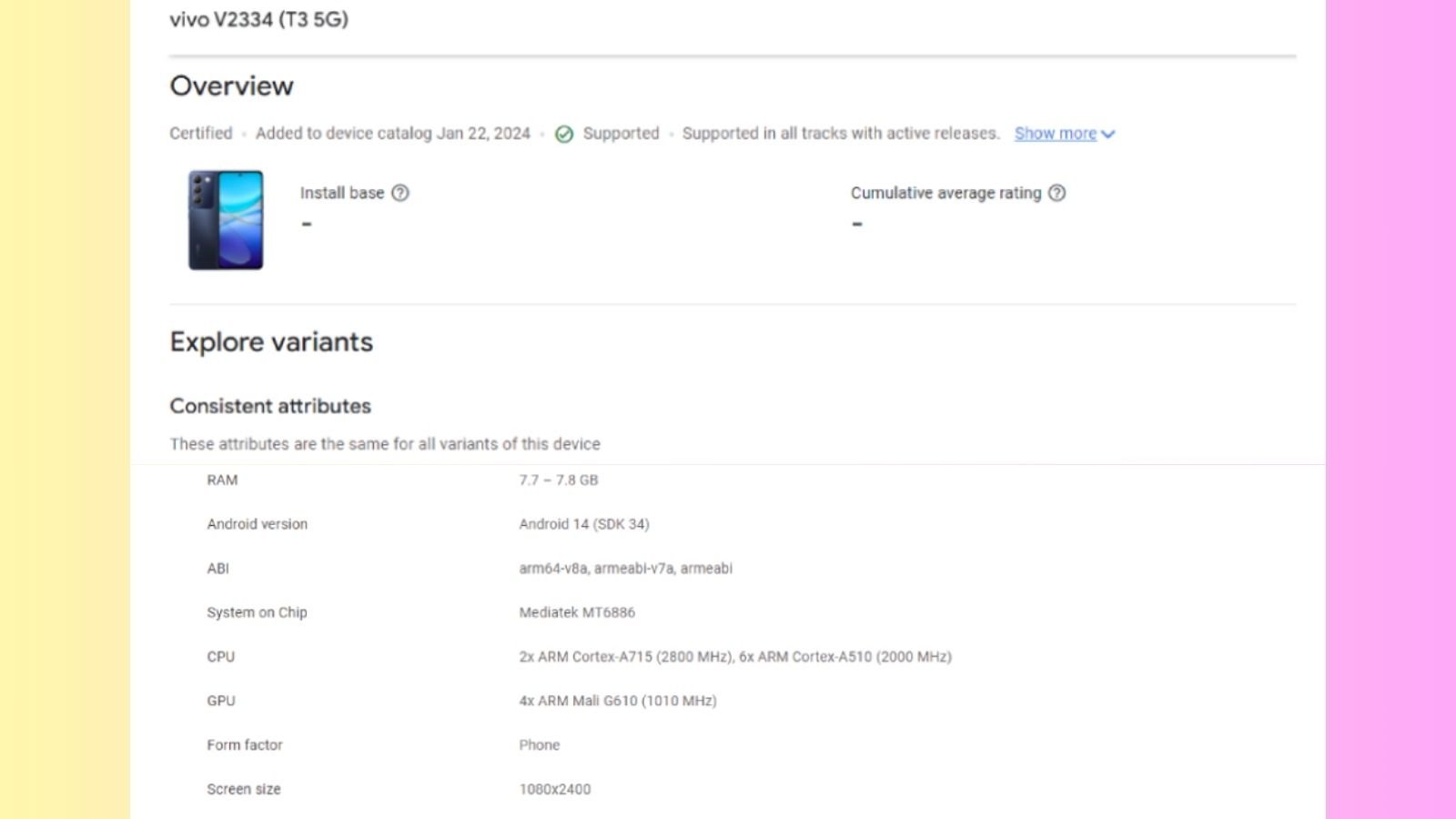
Task: Click the CPU attribute label
Action: point(220,656)
